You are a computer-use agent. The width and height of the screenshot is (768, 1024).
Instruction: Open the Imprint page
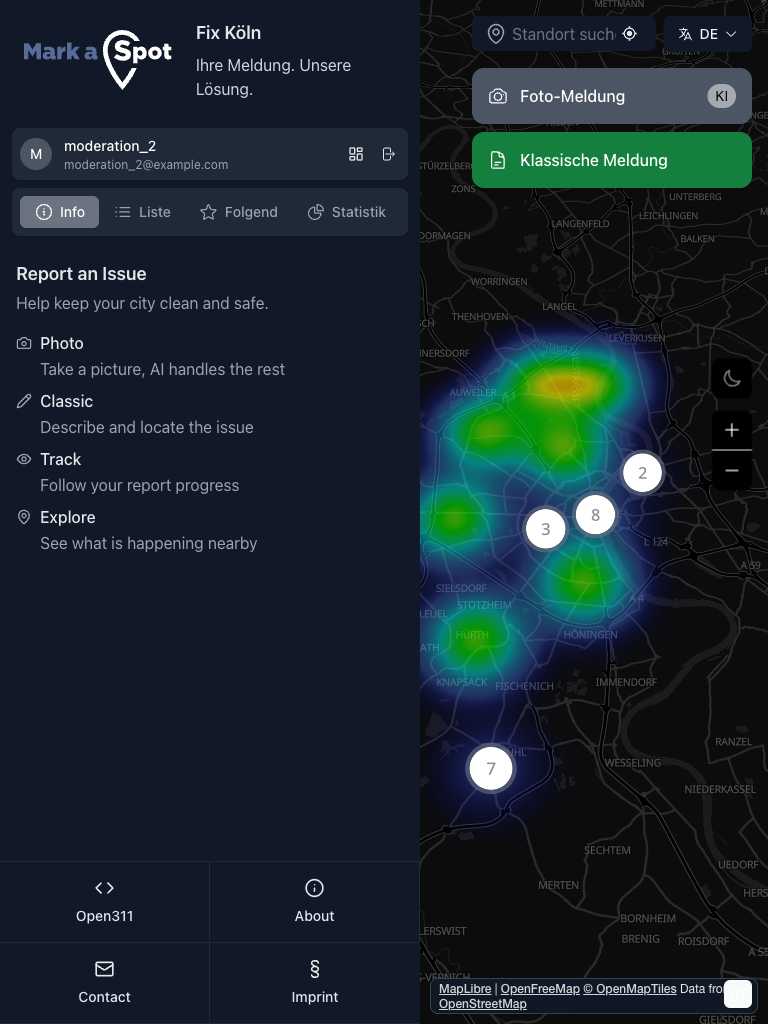(x=314, y=982)
